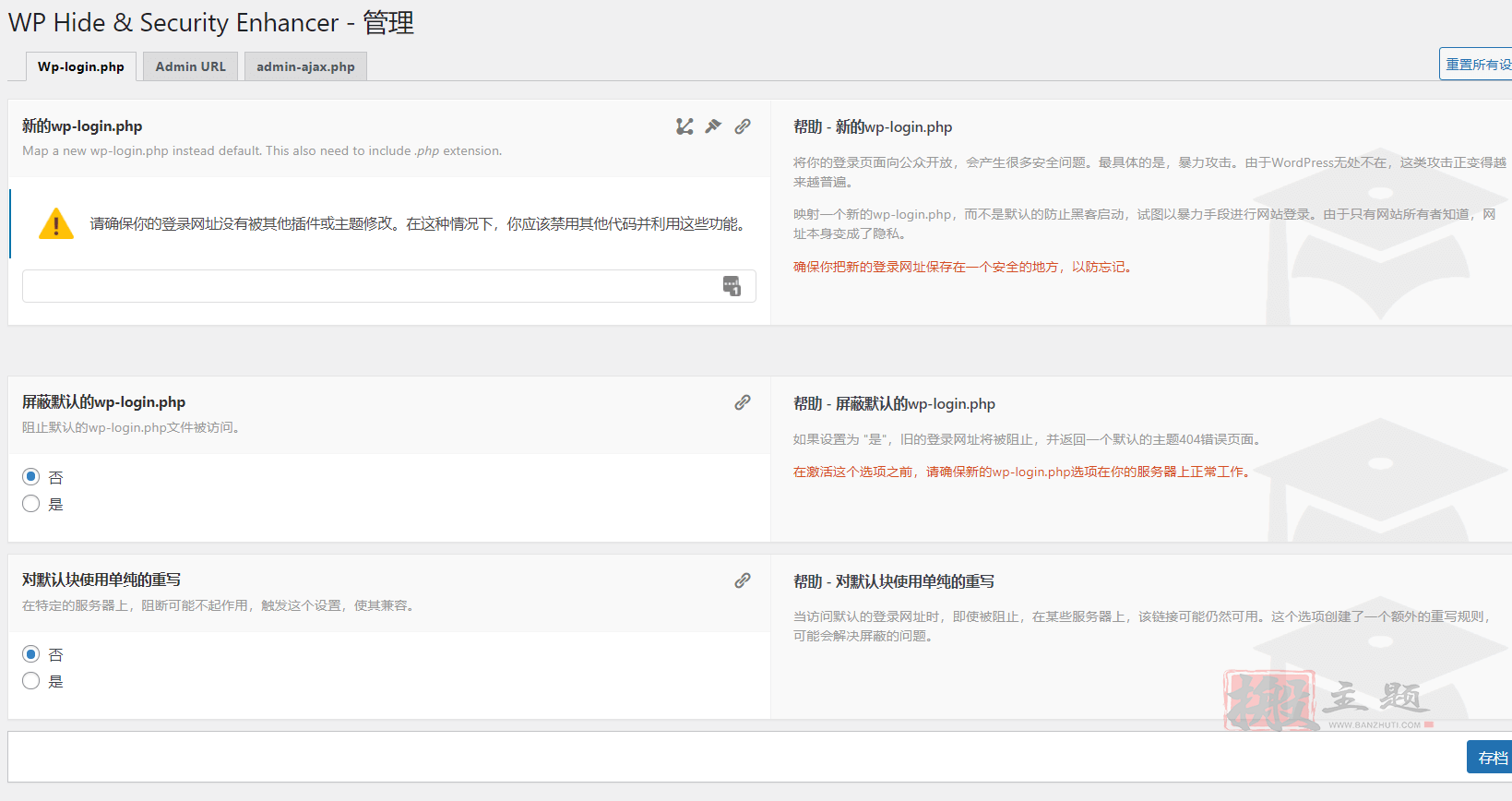Click the 对默认块使用单纯的重写 section title

(101, 580)
